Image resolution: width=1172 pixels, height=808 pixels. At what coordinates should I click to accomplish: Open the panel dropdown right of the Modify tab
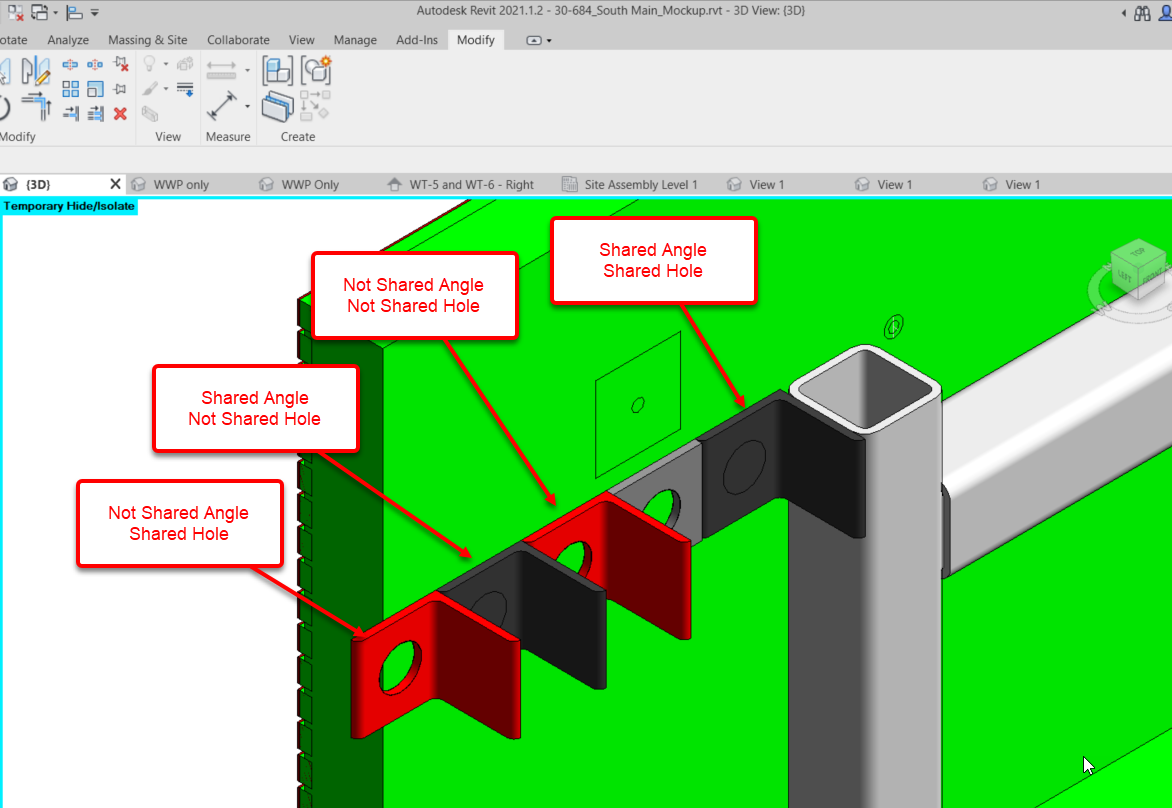tap(537, 40)
